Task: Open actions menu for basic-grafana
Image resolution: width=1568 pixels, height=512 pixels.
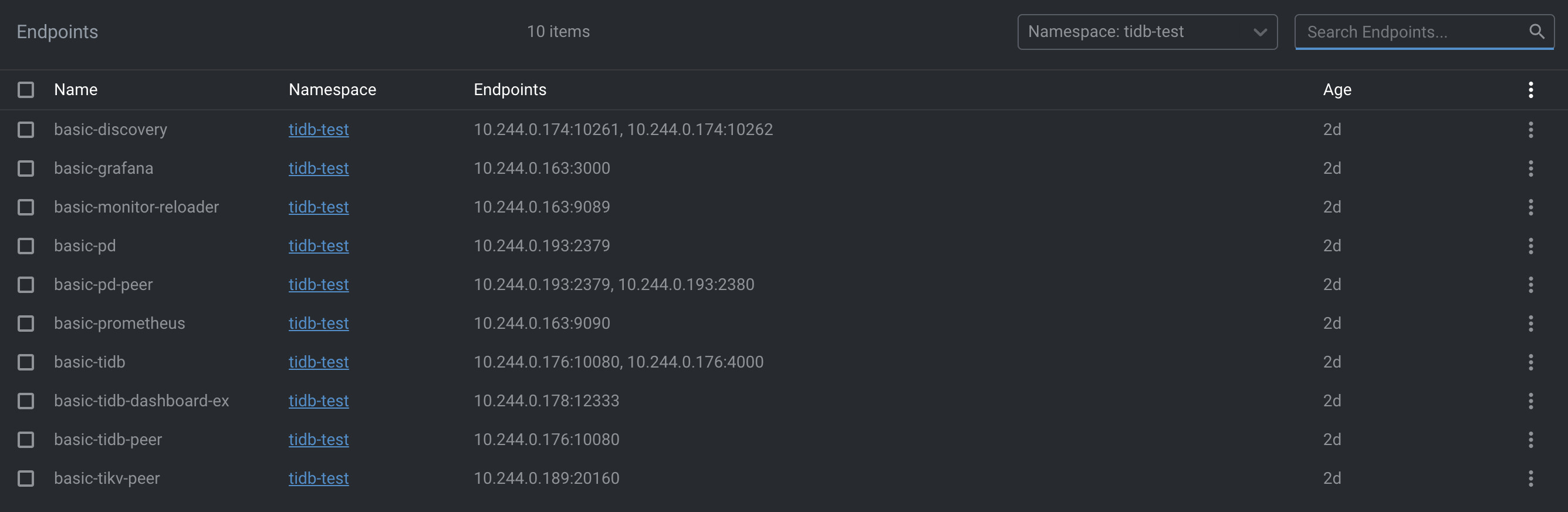Action: (x=1530, y=169)
